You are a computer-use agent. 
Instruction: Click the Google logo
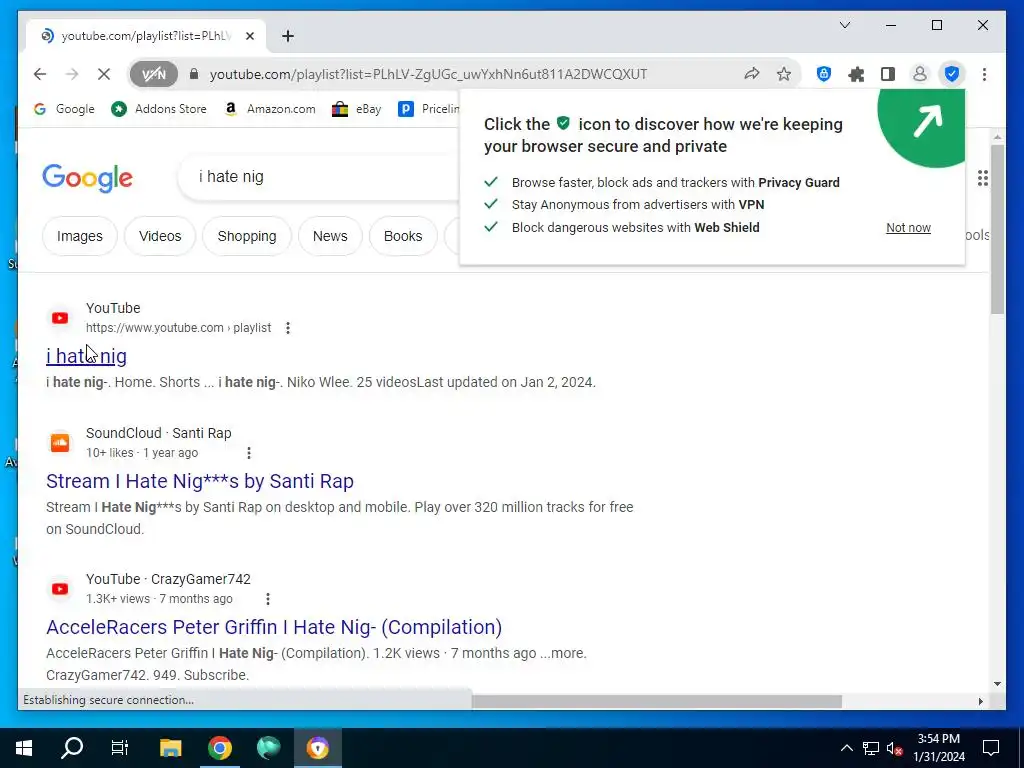click(88, 178)
